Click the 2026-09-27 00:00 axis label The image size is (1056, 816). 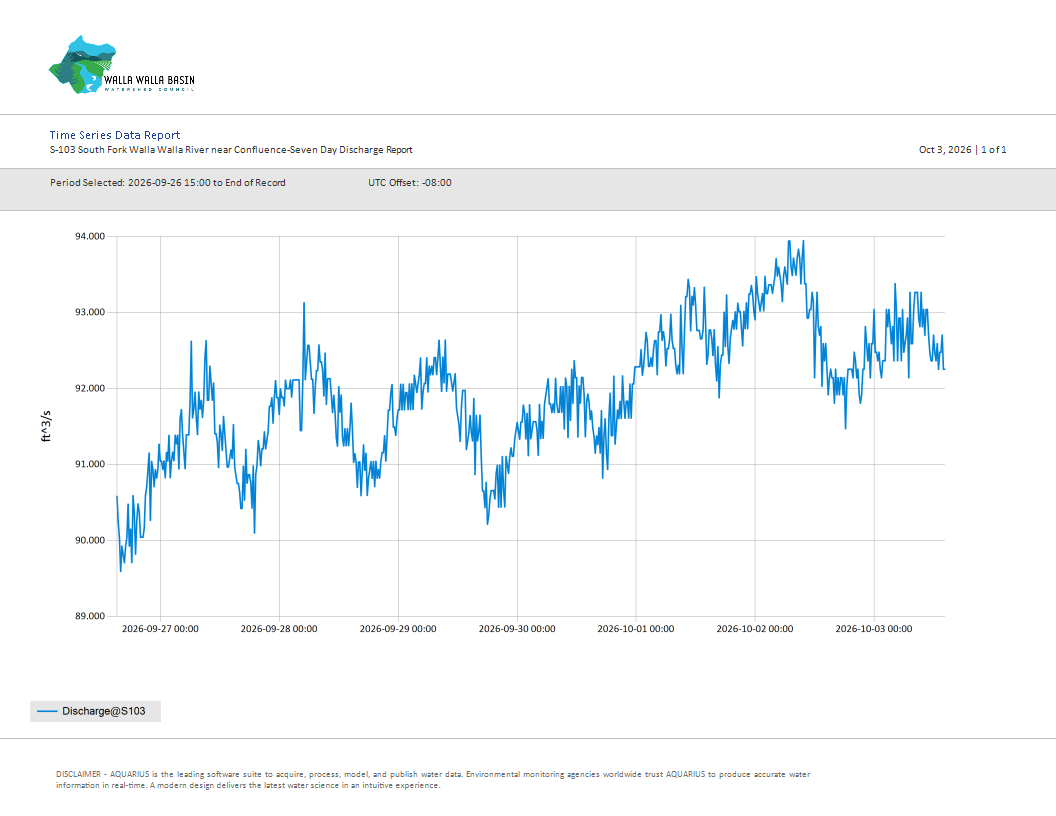coord(160,629)
